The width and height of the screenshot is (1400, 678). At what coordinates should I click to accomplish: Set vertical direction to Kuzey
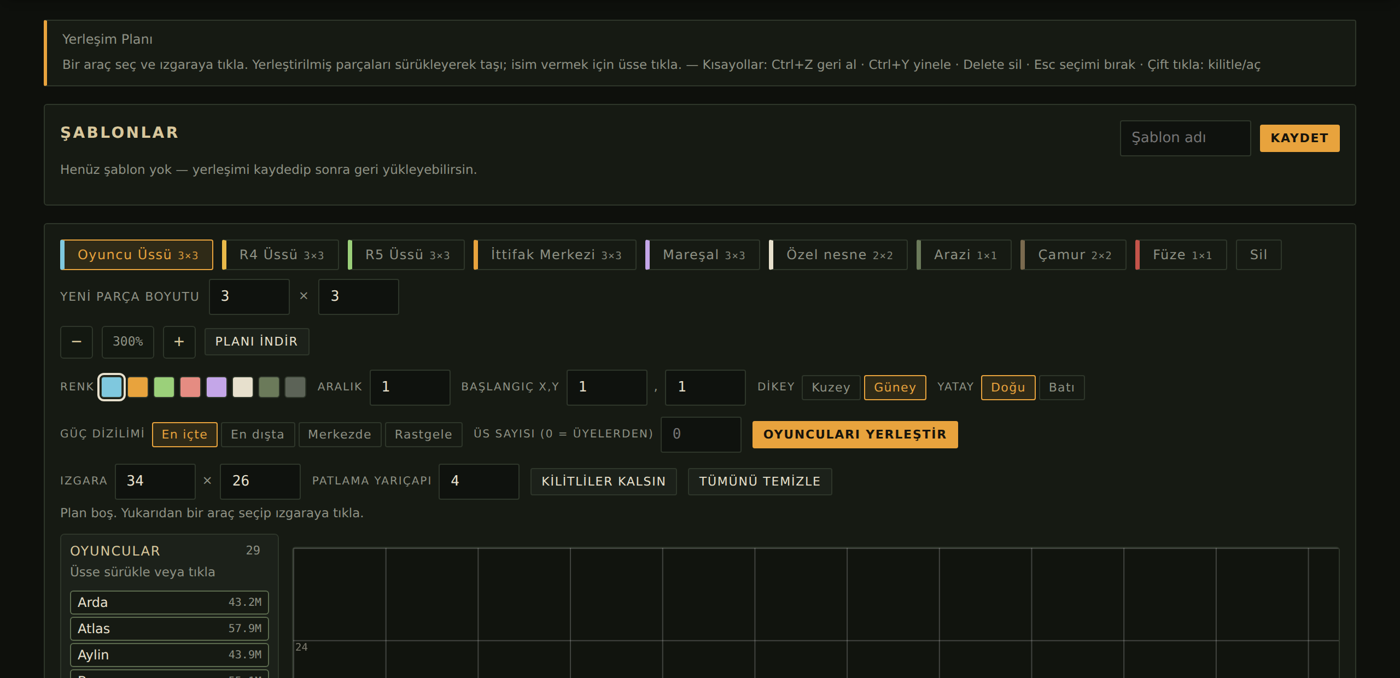831,387
